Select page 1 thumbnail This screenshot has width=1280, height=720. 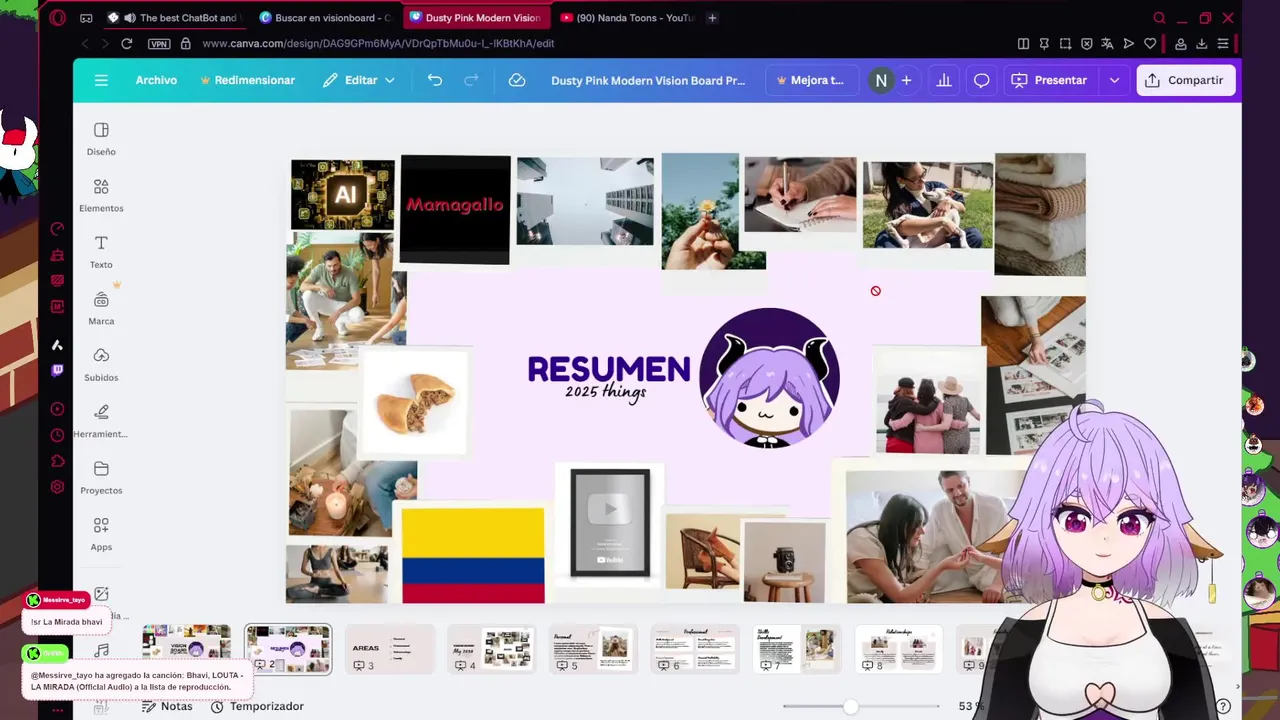tap(186, 649)
